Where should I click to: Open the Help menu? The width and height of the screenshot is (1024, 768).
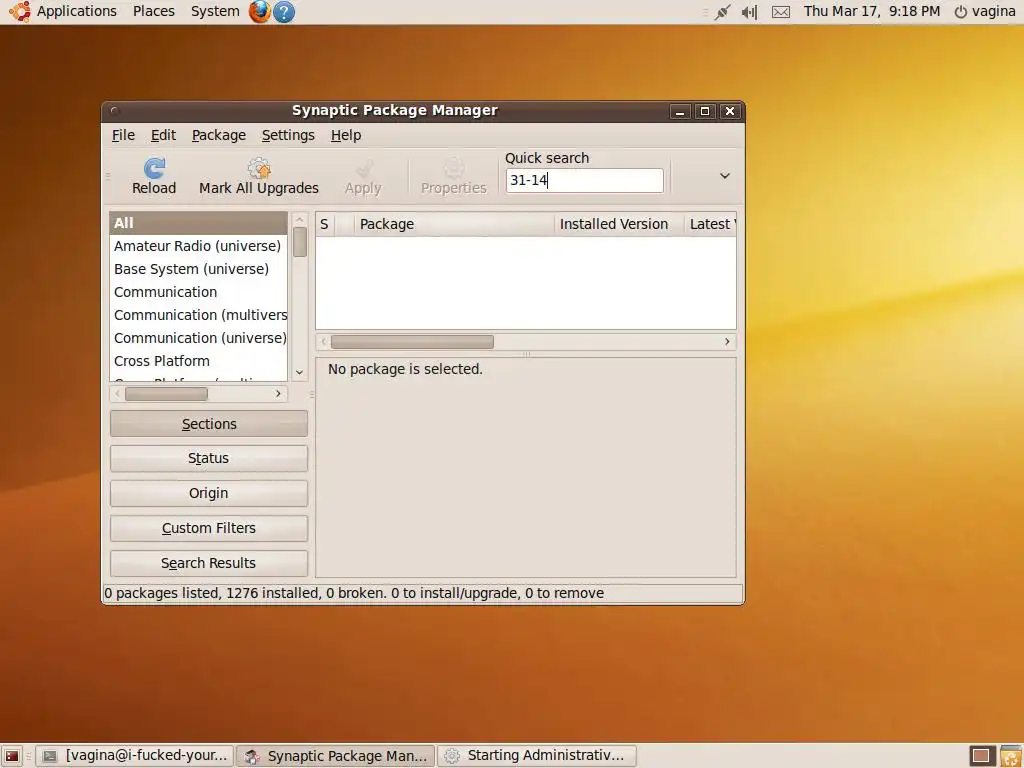(345, 135)
